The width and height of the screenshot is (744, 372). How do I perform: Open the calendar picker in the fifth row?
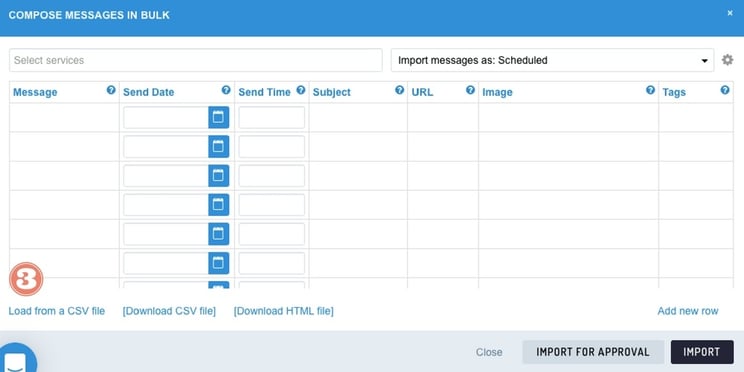[x=218, y=234]
